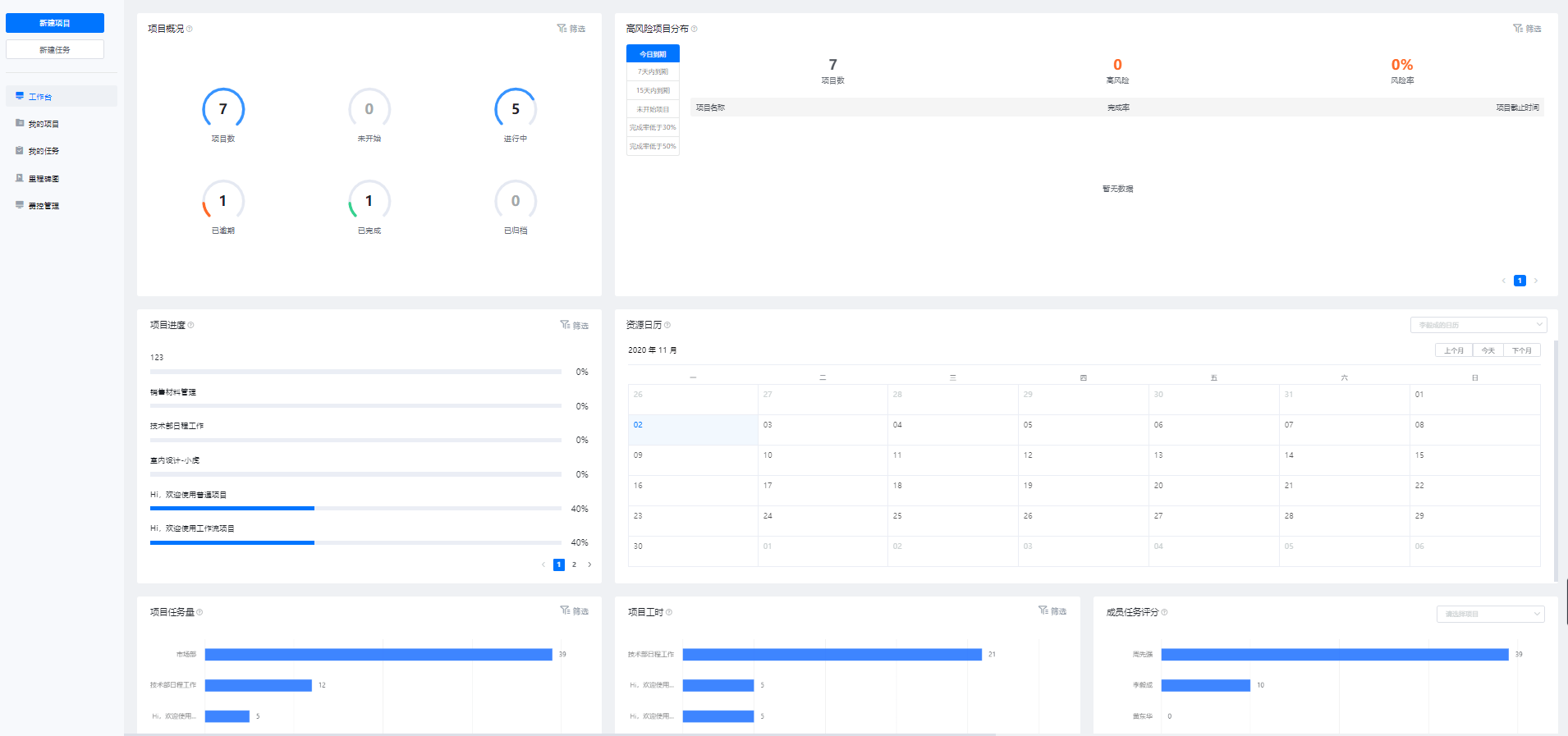The image size is (1568, 736).
Task: Click progress bar of Hi，欢迎使用普通项目
Action: click(355, 509)
